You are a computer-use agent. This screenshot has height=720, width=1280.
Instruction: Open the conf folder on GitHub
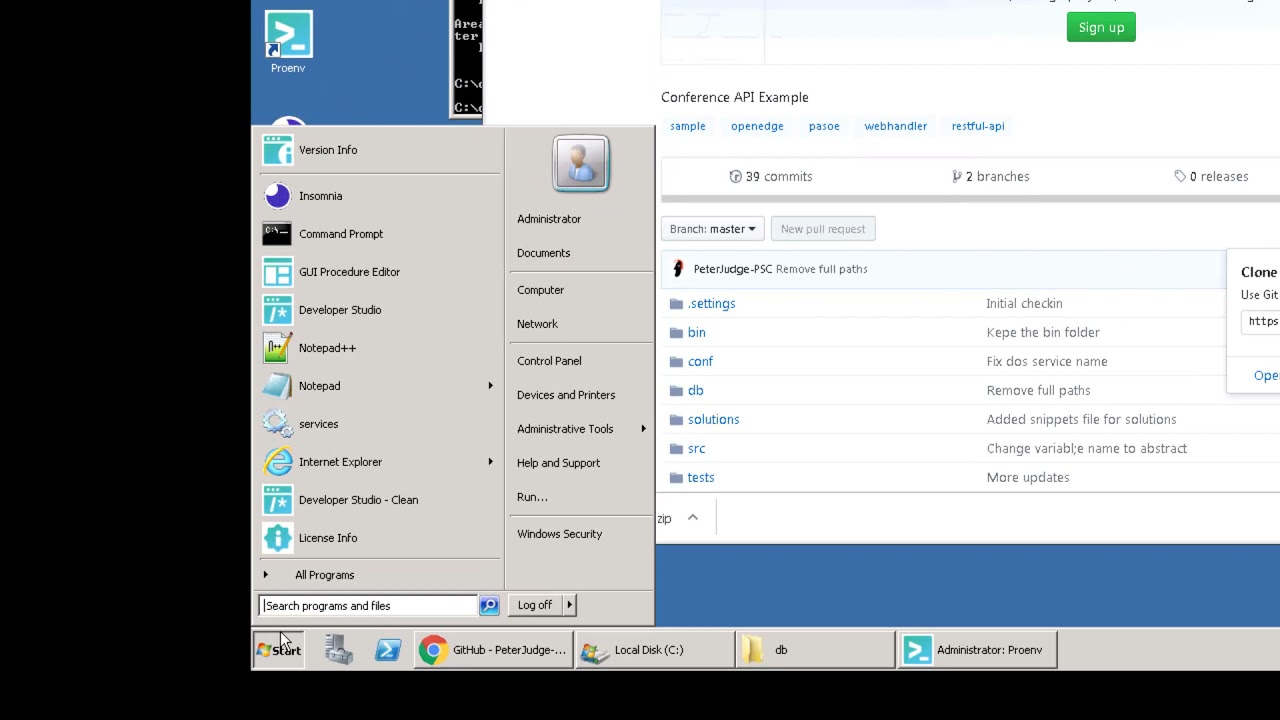(700, 361)
